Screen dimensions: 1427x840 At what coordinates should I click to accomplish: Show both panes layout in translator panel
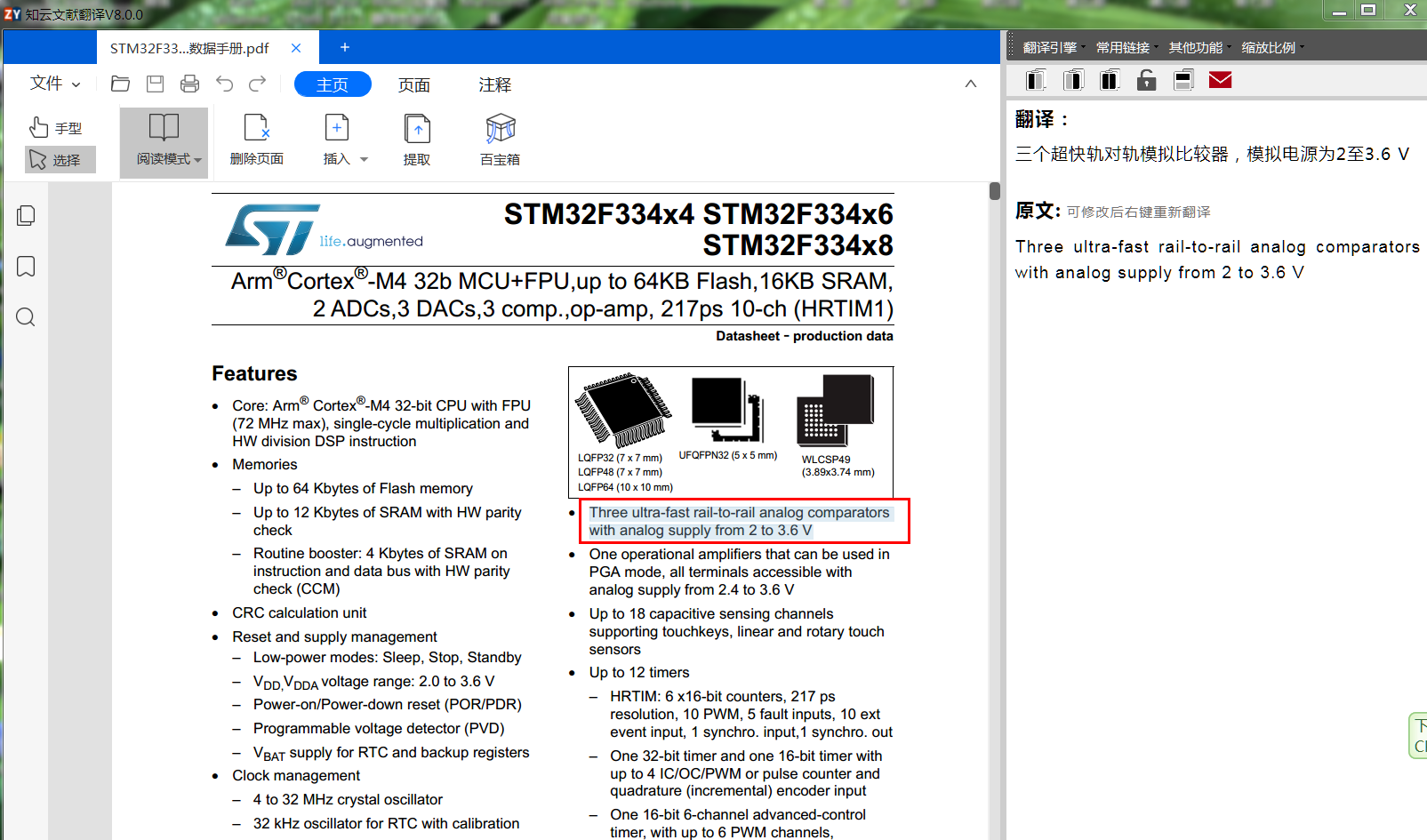tap(1110, 81)
